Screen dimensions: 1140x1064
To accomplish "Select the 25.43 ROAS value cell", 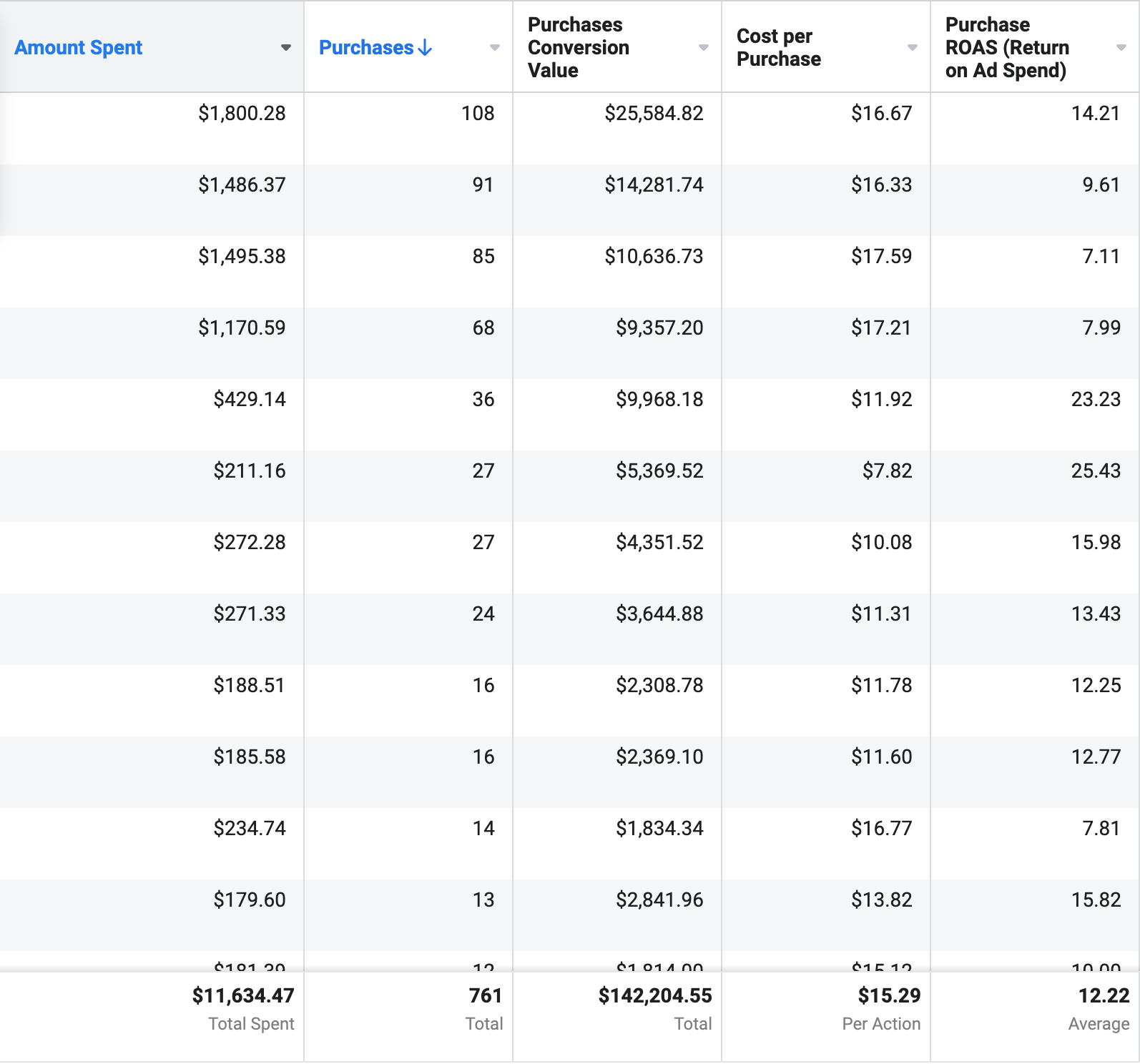I will coord(1096,471).
